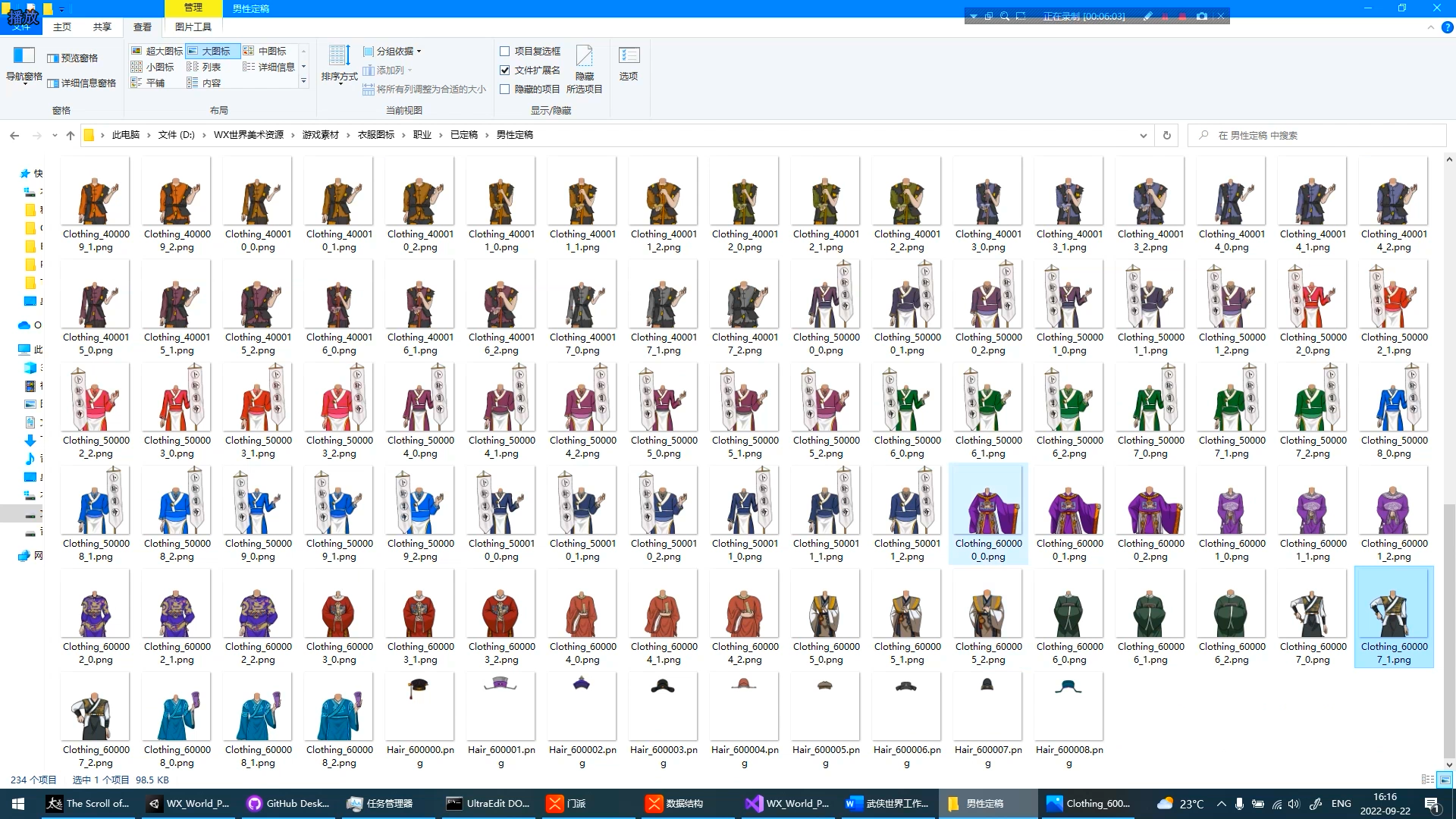Click the Refresh button beside address bar
This screenshot has height=819, width=1456.
[1167, 135]
